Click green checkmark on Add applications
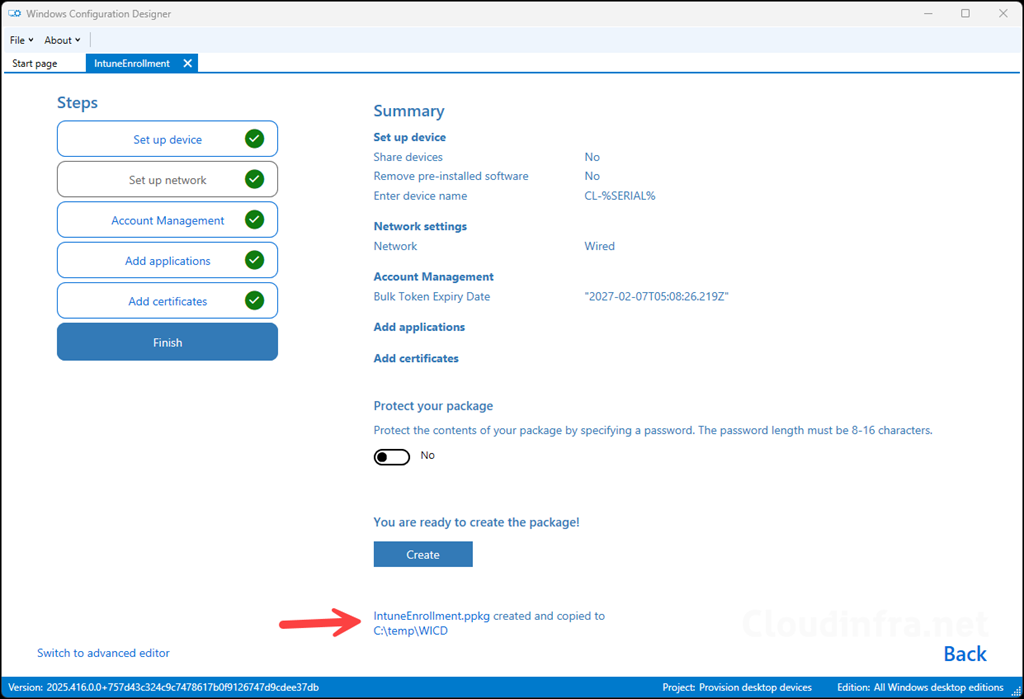This screenshot has width=1024, height=699. [255, 260]
